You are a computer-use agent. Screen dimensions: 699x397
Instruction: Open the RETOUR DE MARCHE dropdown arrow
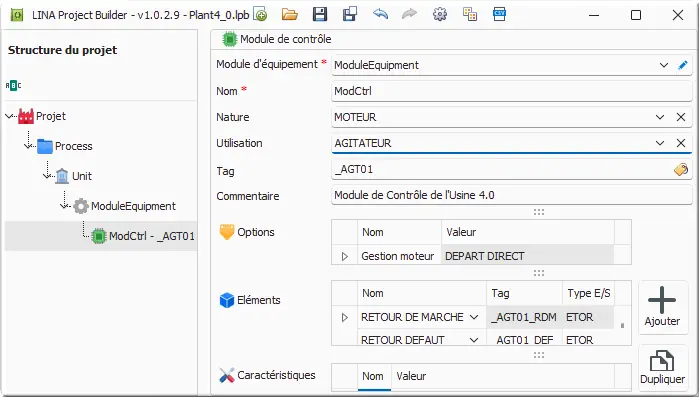474,317
